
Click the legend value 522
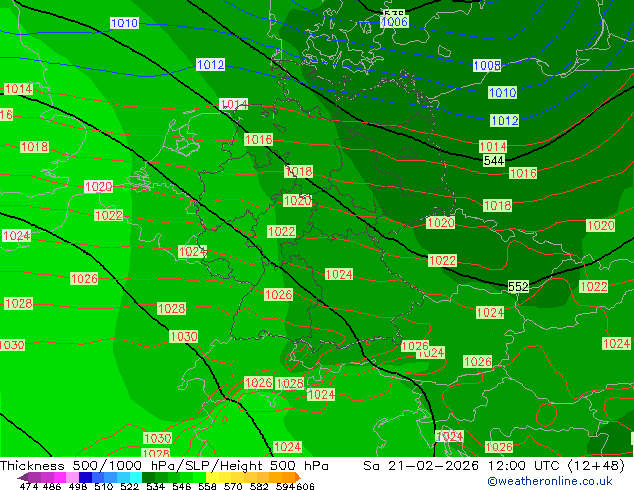click(129, 486)
